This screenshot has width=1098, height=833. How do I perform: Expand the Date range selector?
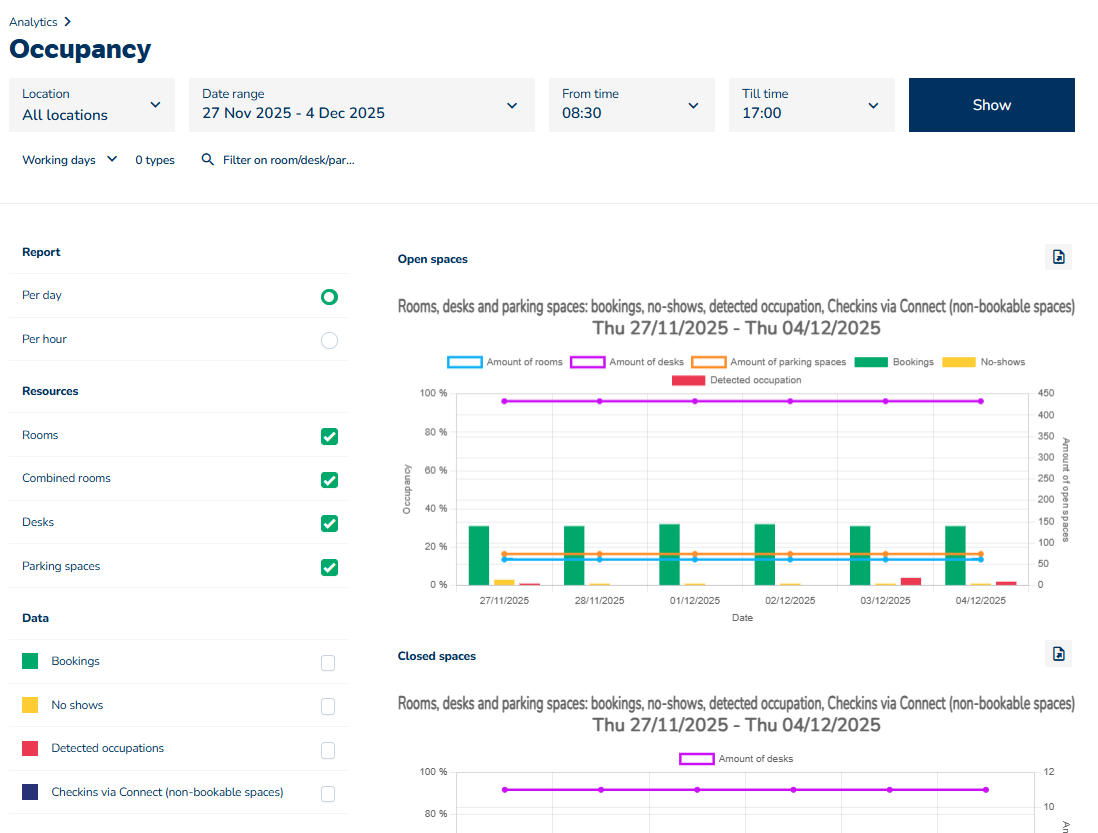pos(360,105)
